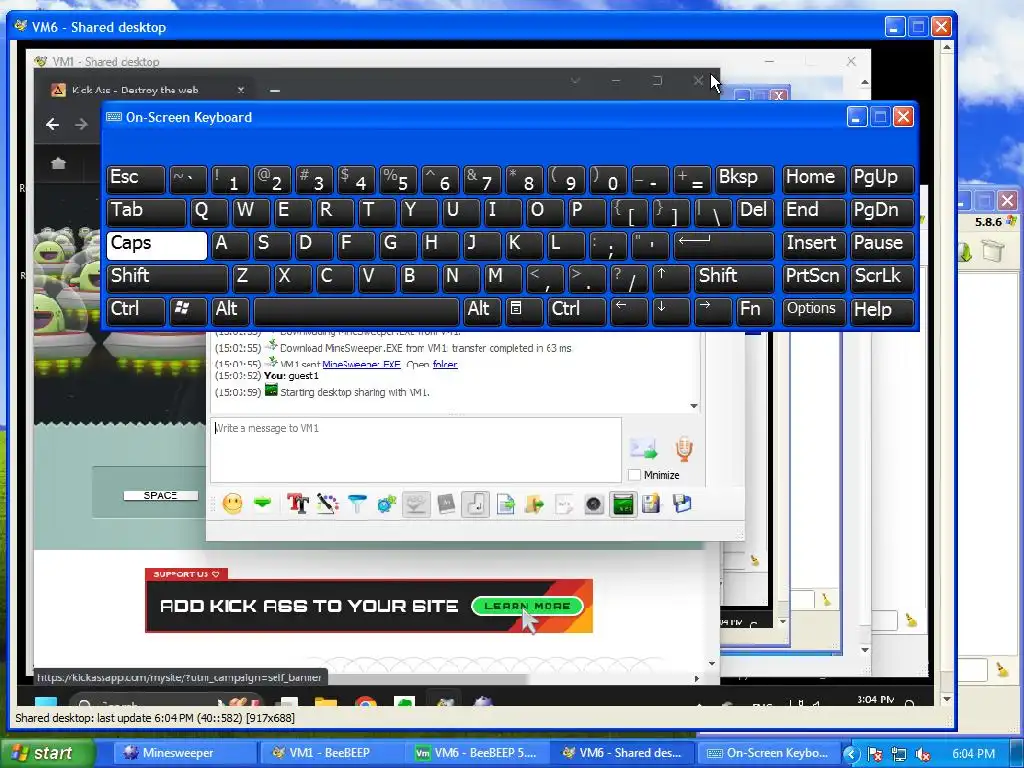This screenshot has height=768, width=1024.
Task: Toggle the Enter-key send icon in chat toolbar
Action: point(475,504)
